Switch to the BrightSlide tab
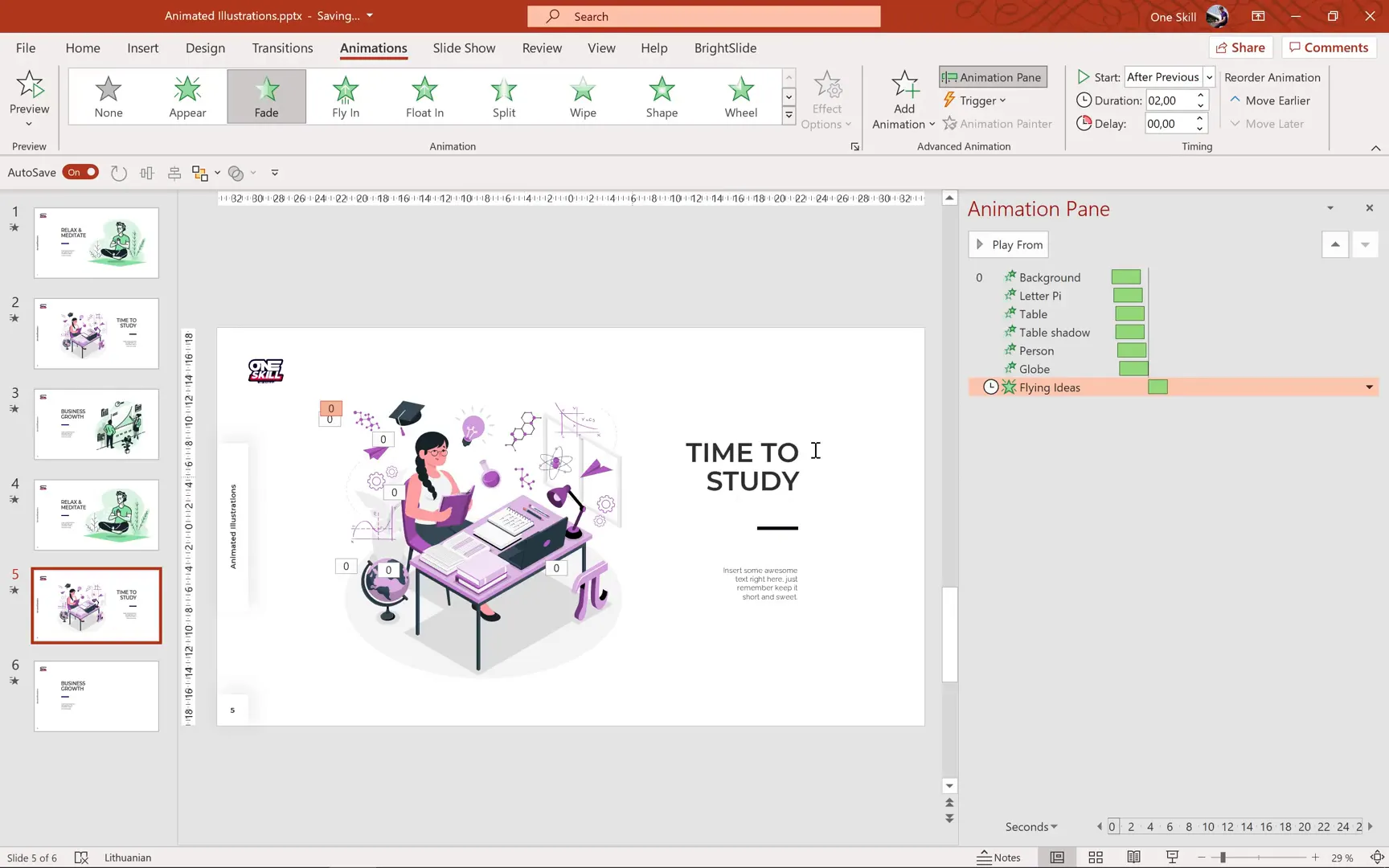This screenshot has height=868, width=1389. click(725, 48)
